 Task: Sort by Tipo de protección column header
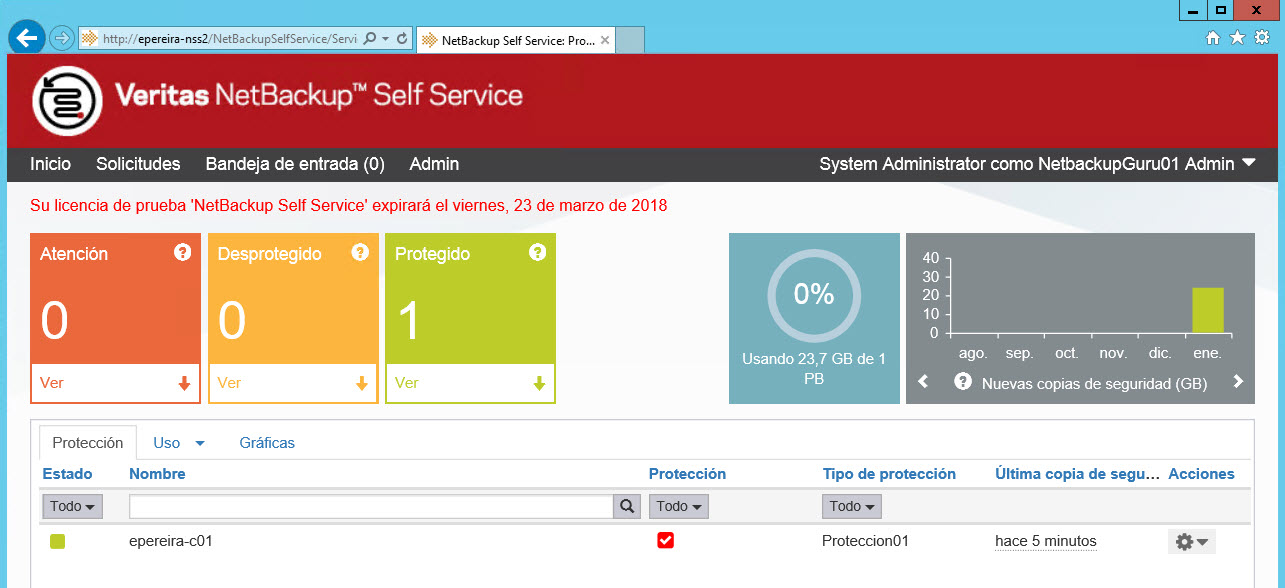[889, 474]
